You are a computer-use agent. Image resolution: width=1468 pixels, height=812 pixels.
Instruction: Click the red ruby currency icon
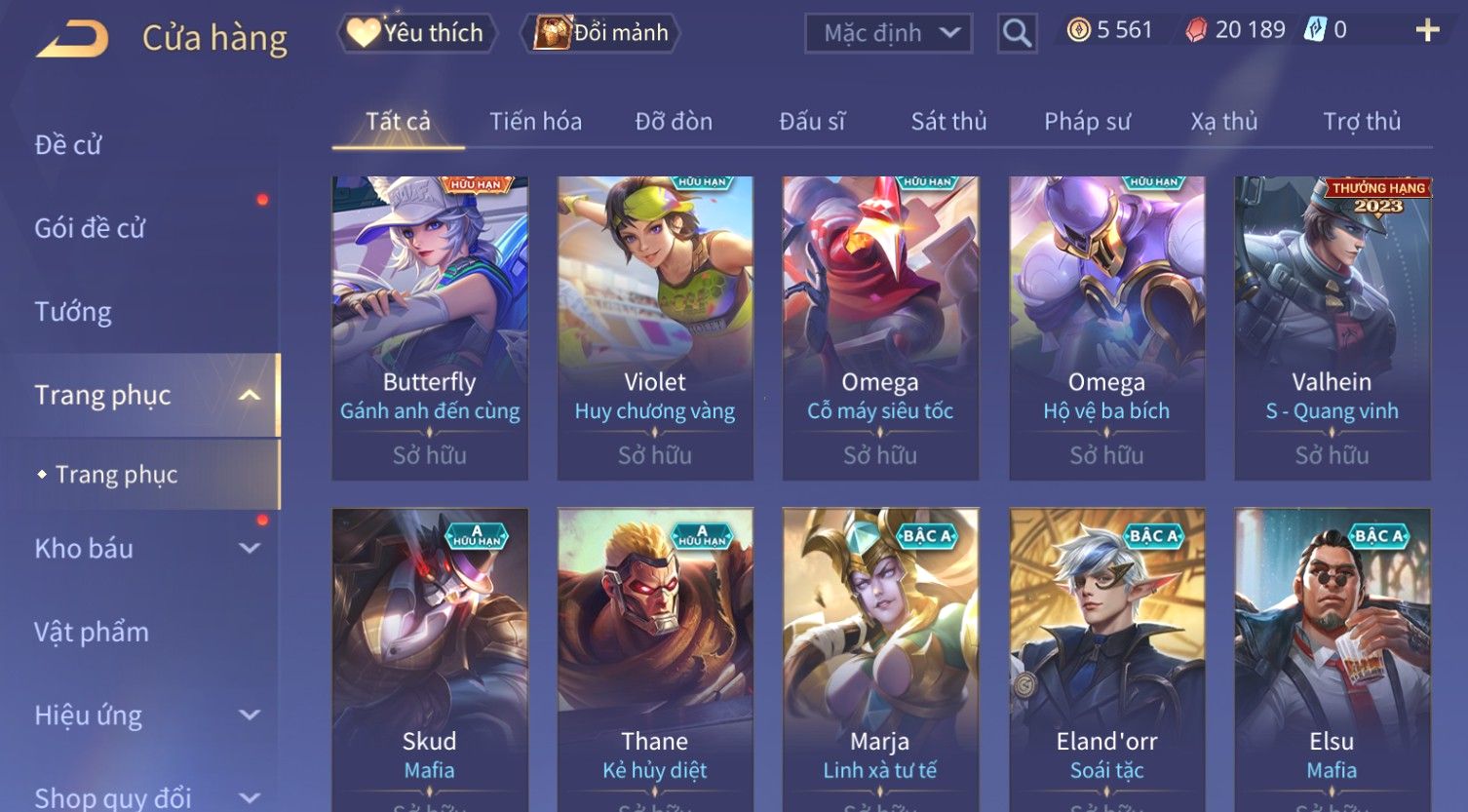[x=1195, y=31]
